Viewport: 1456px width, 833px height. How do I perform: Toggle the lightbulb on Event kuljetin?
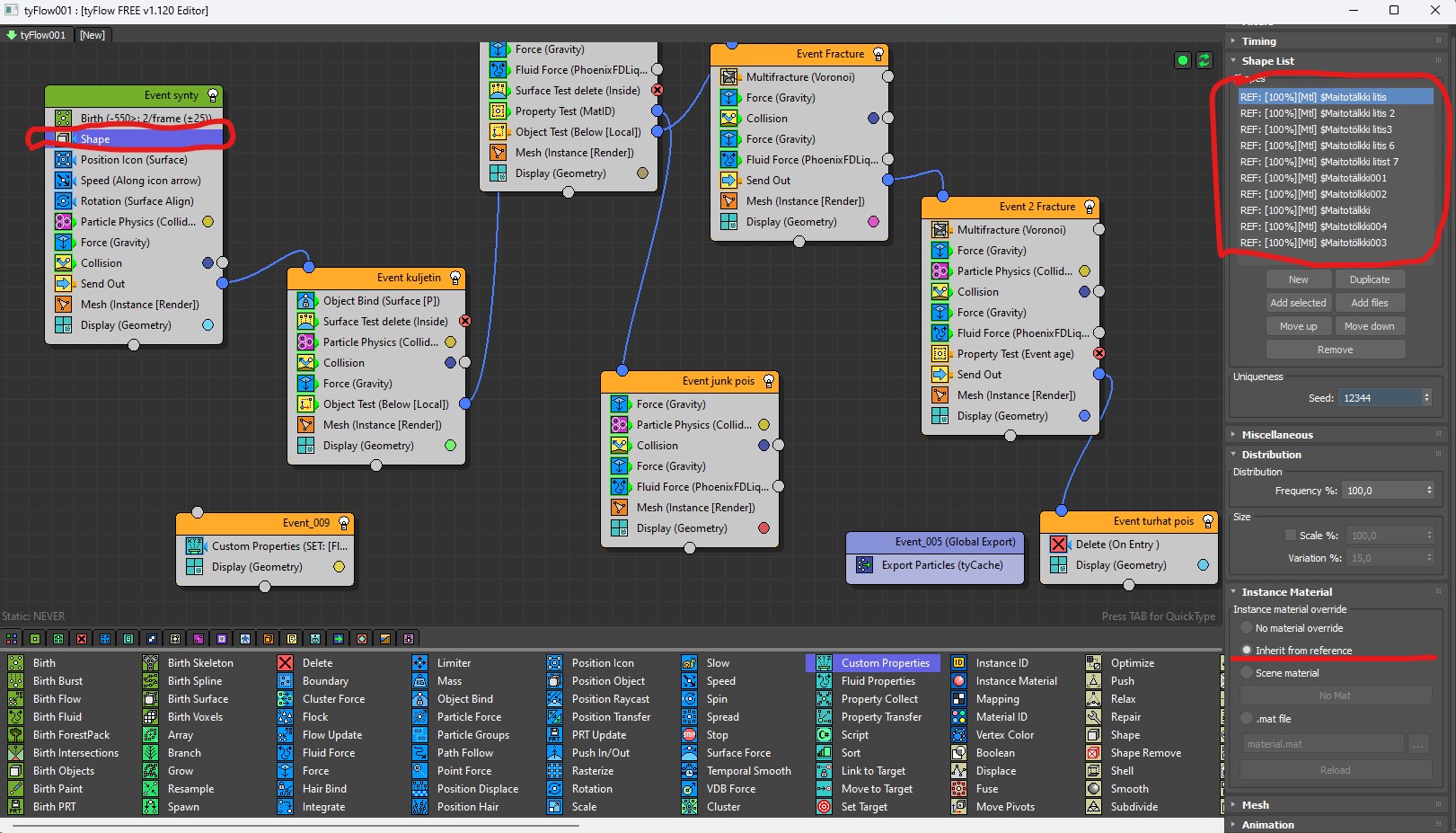[455, 278]
